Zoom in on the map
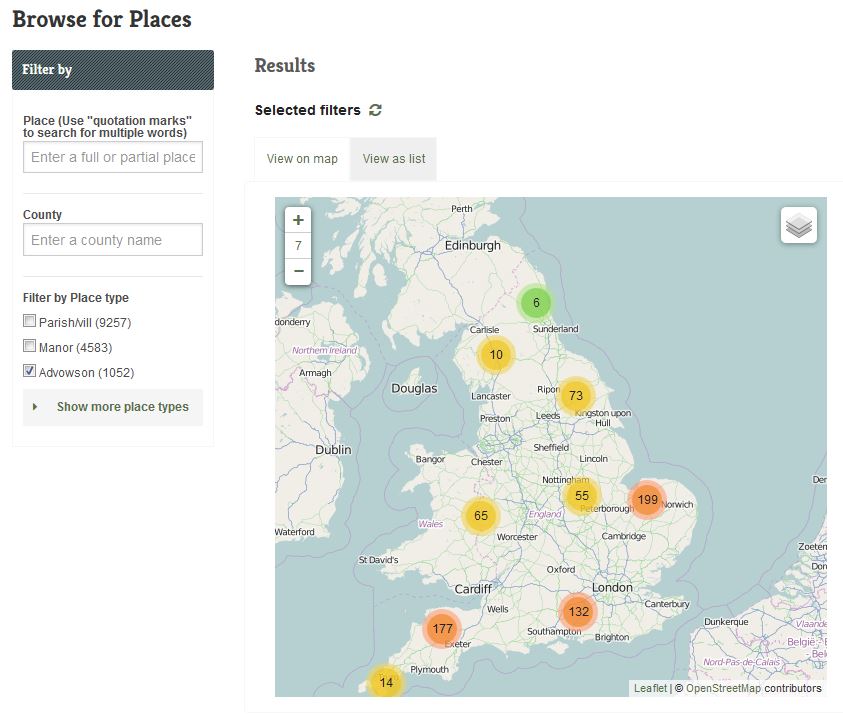The image size is (843, 714). pyautogui.click(x=298, y=220)
